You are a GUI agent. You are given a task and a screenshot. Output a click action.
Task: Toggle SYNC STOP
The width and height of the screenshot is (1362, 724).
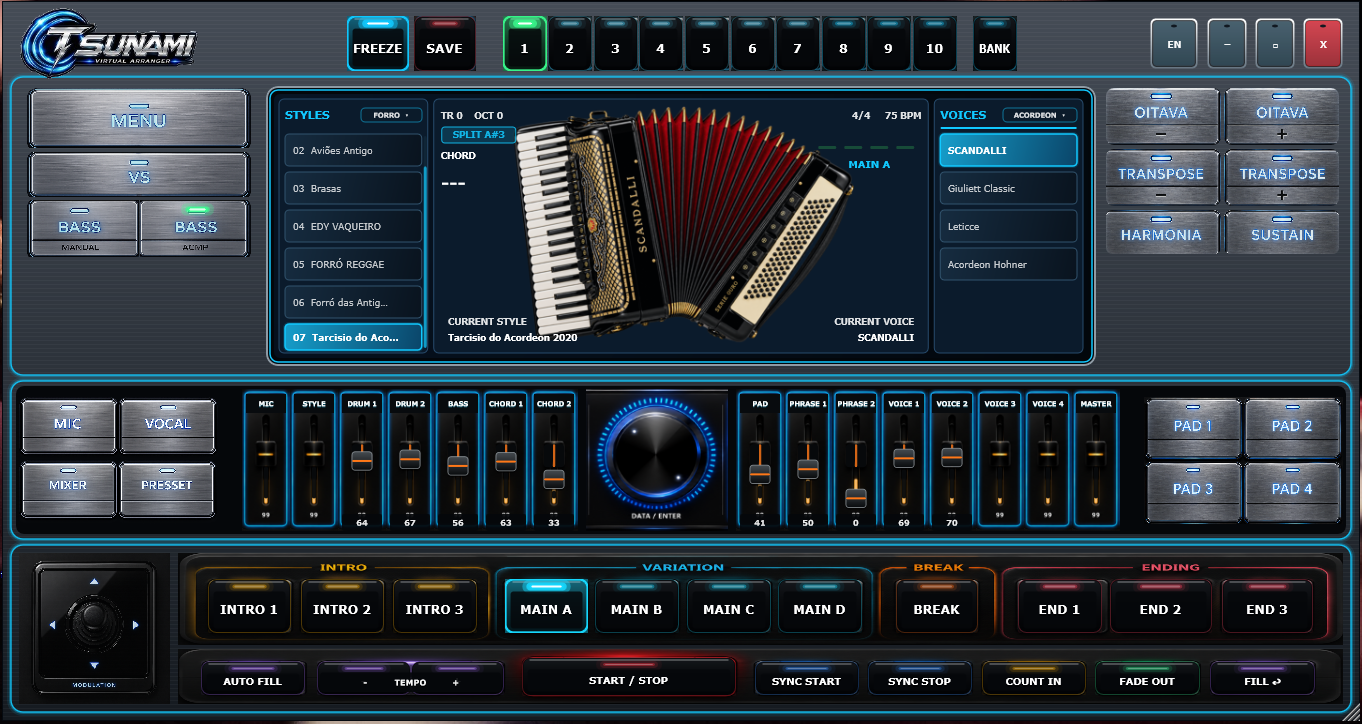[919, 680]
